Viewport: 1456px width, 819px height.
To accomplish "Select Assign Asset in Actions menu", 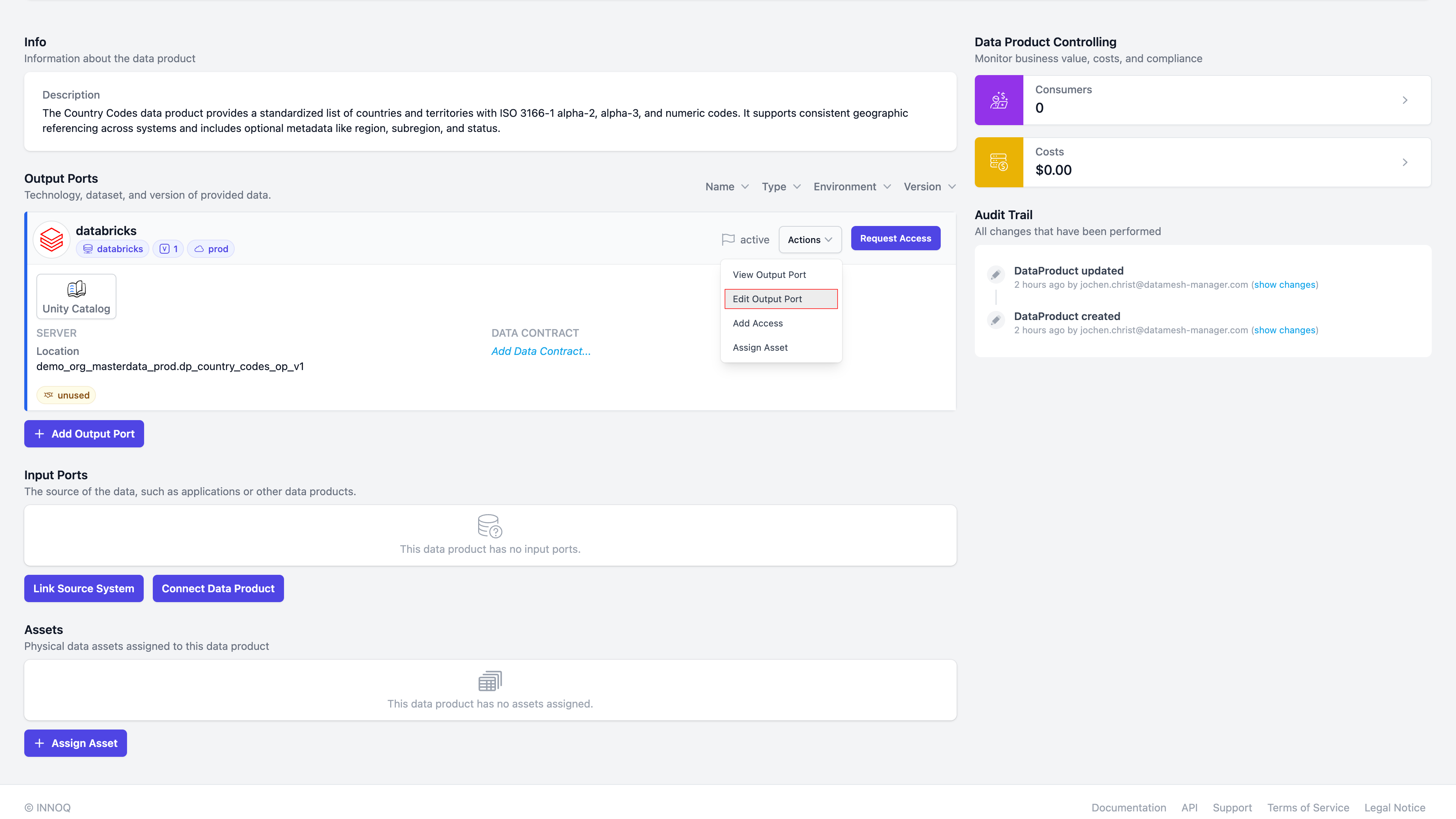I will 759,348.
